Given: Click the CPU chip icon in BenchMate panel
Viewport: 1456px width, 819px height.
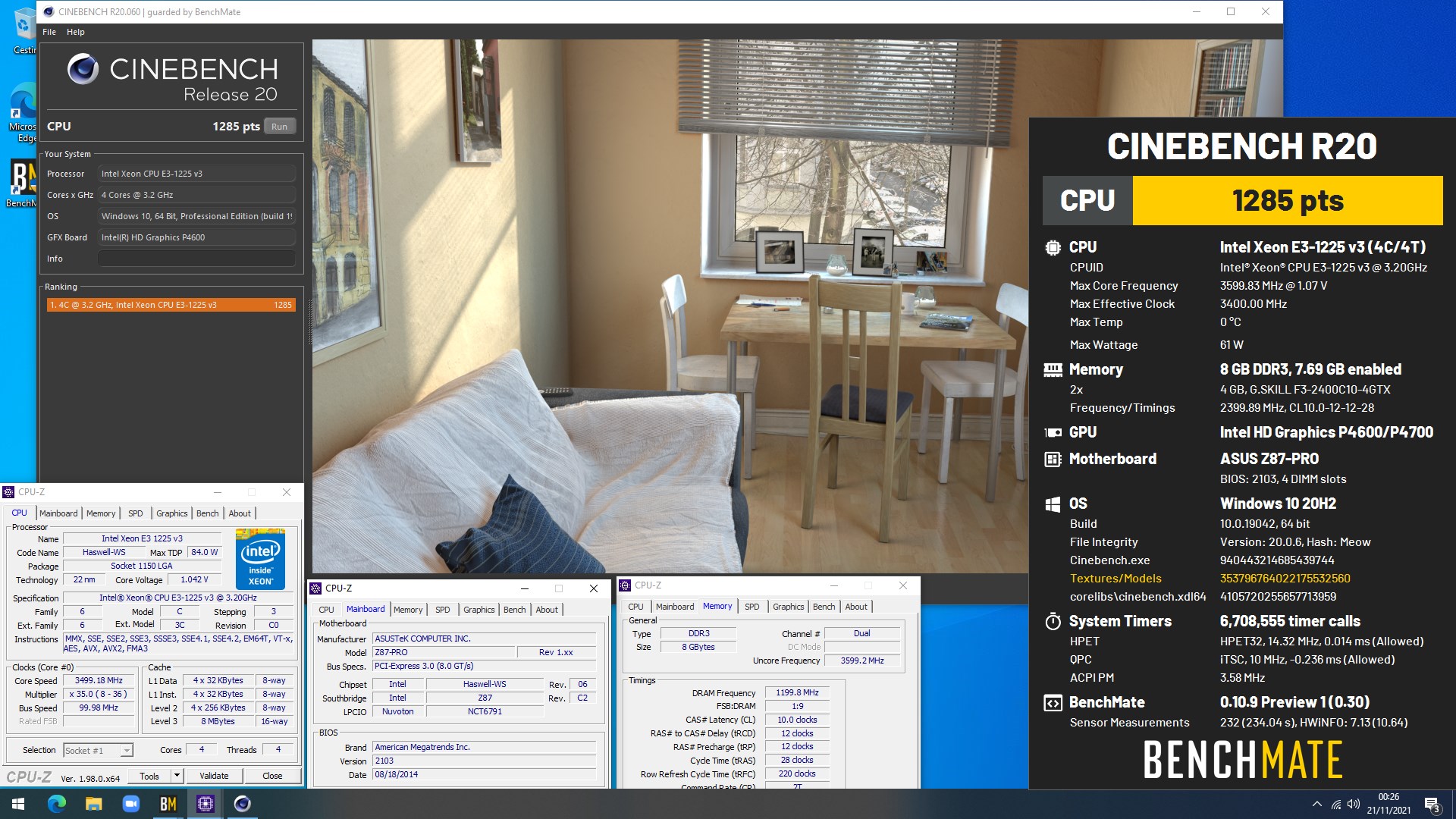Looking at the screenshot, I should coord(1053,247).
